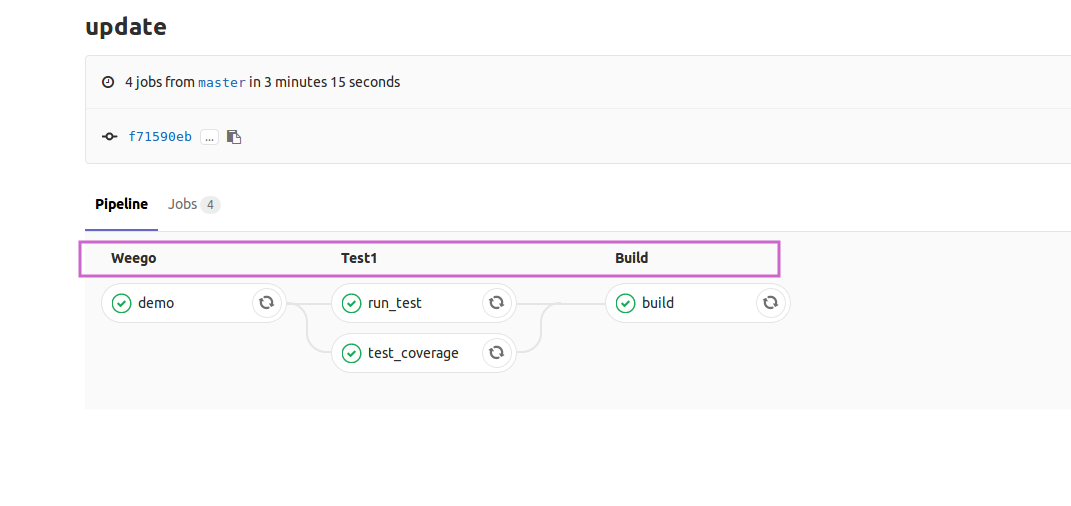Switch to the Pipeline tab
This screenshot has height=506, width=1071.
121,204
